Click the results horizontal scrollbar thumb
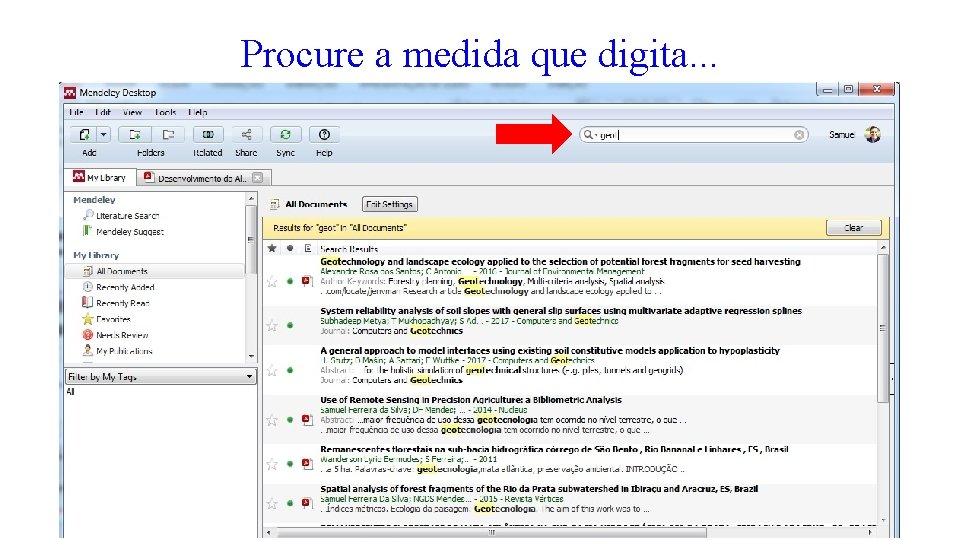Viewport: 960px width, 540px height. point(491,533)
